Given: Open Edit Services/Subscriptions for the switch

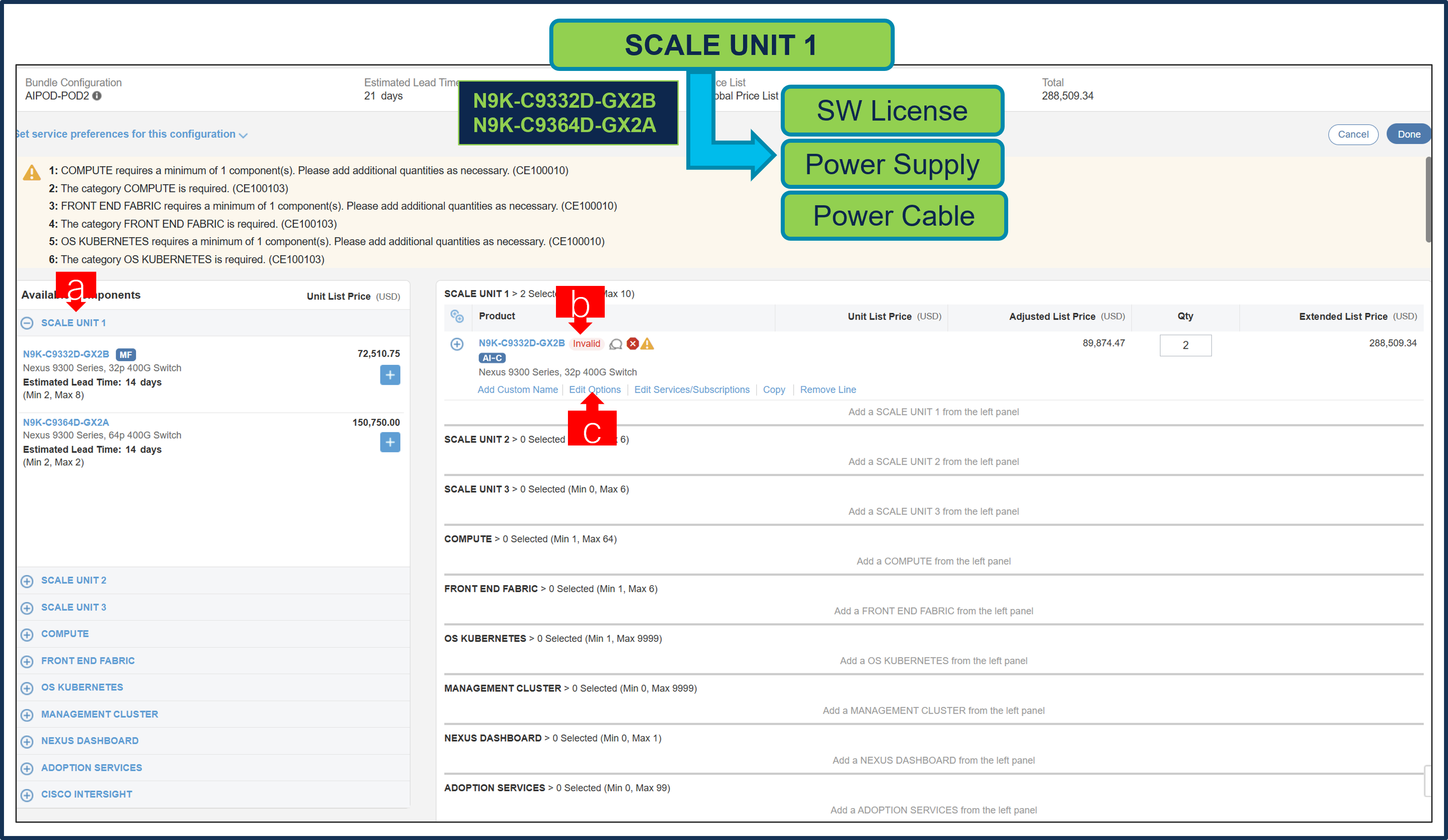Looking at the screenshot, I should coord(692,390).
